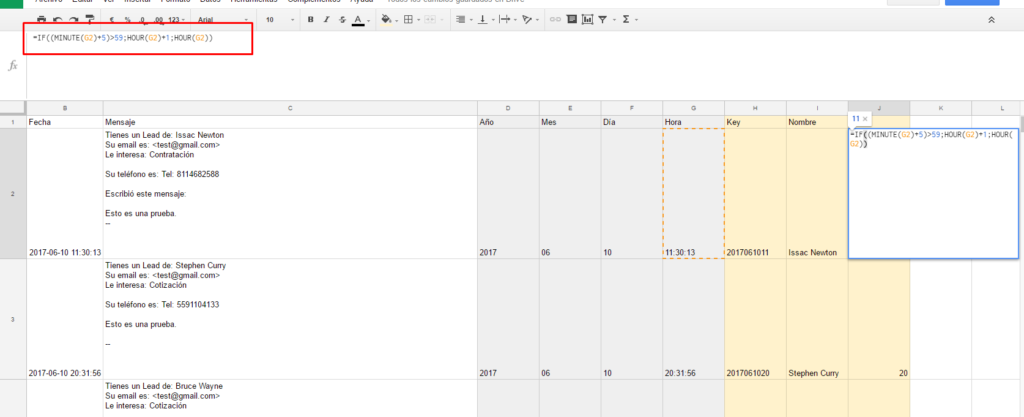Select the Bruce Wayne lead message cell
Image resolution: width=1024 pixels, height=417 pixels.
pos(290,398)
